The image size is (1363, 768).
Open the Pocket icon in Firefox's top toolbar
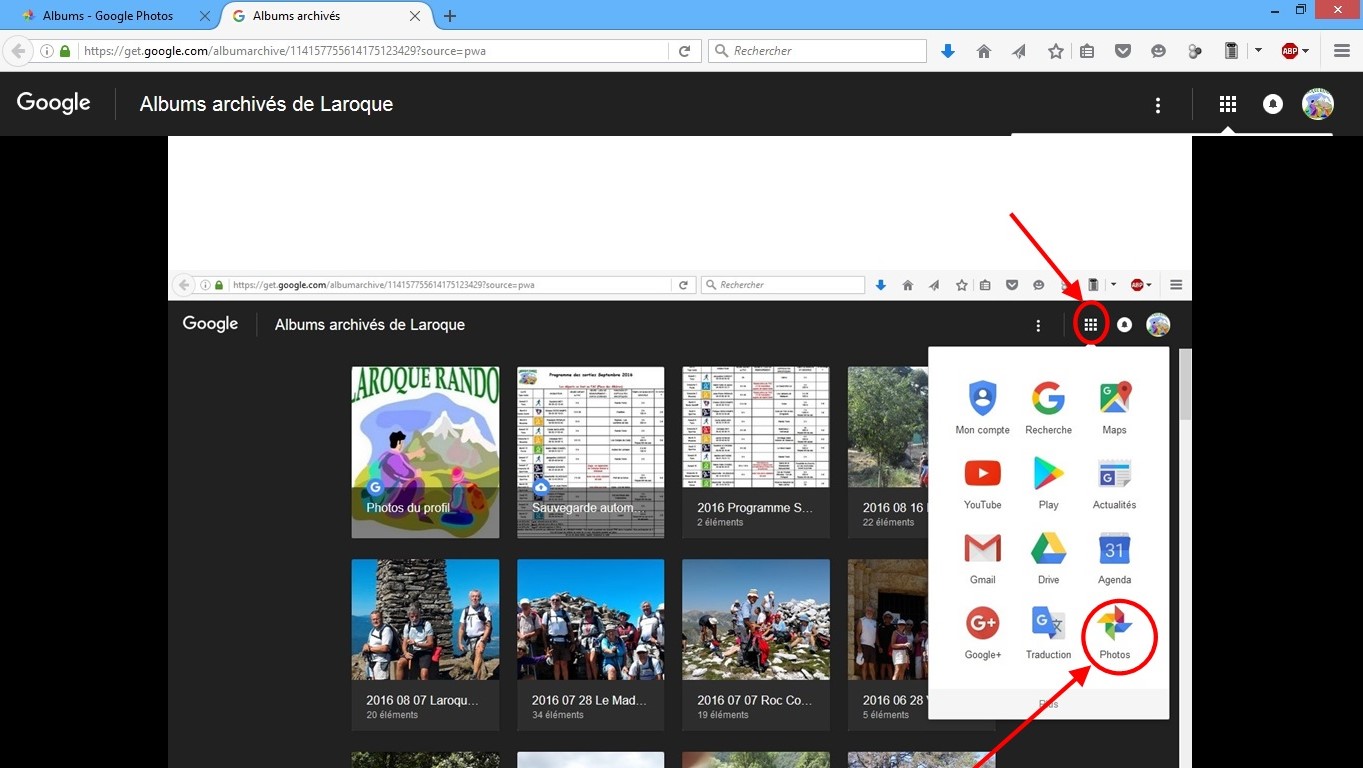1123,51
